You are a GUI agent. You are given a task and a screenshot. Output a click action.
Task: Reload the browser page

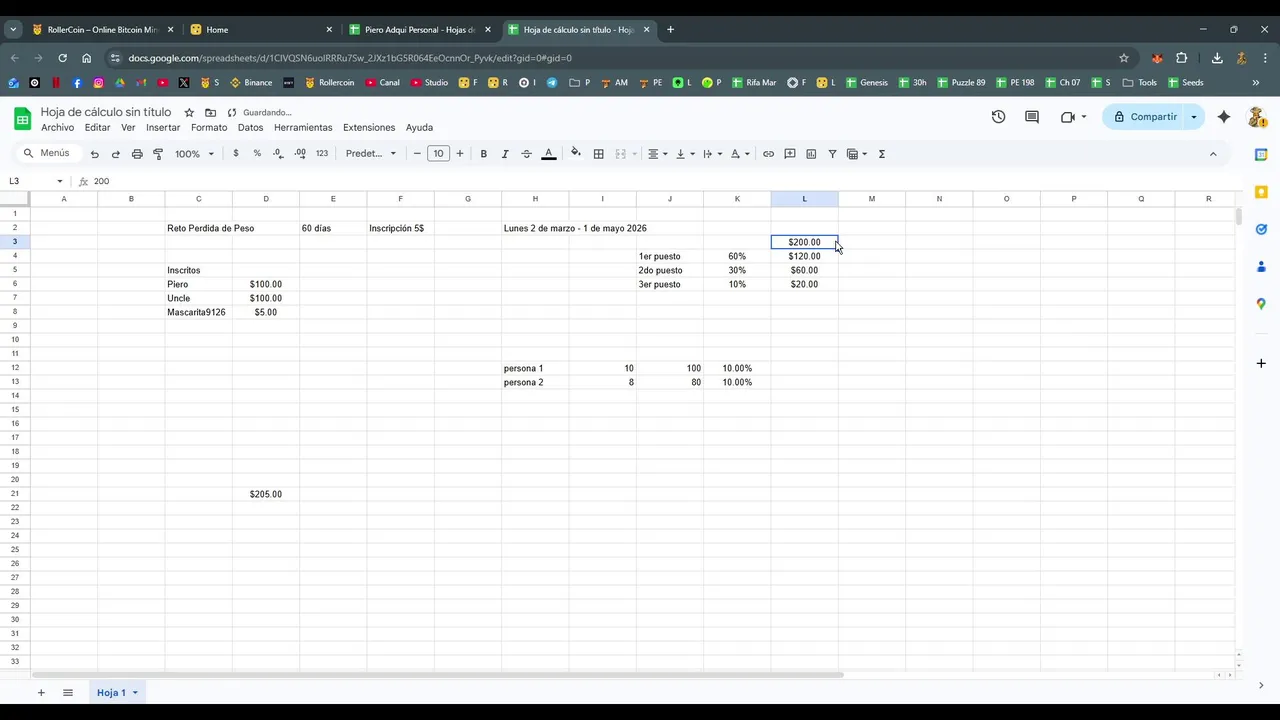point(62,58)
